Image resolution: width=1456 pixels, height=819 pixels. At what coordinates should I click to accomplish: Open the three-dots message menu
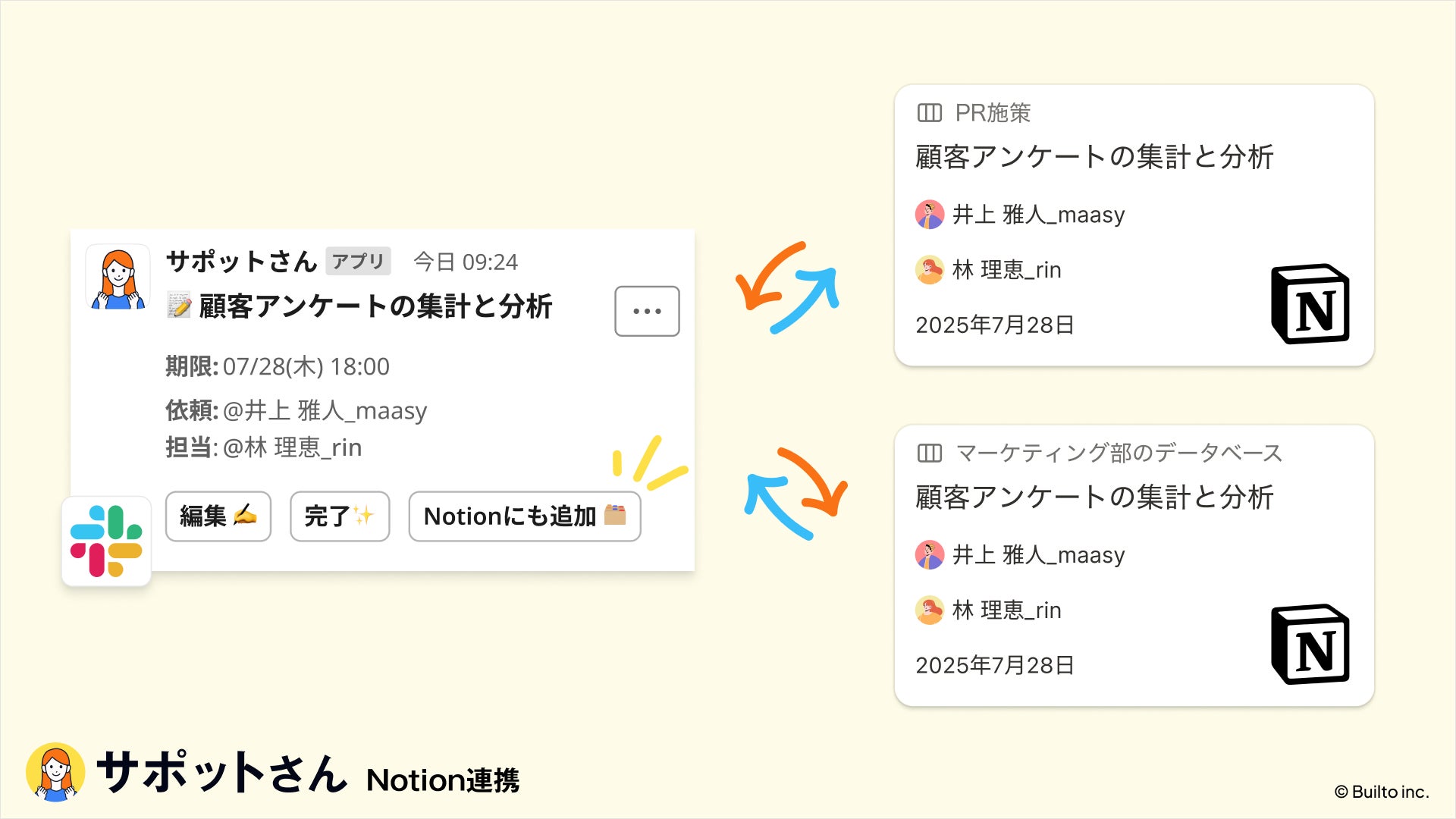coord(647,311)
